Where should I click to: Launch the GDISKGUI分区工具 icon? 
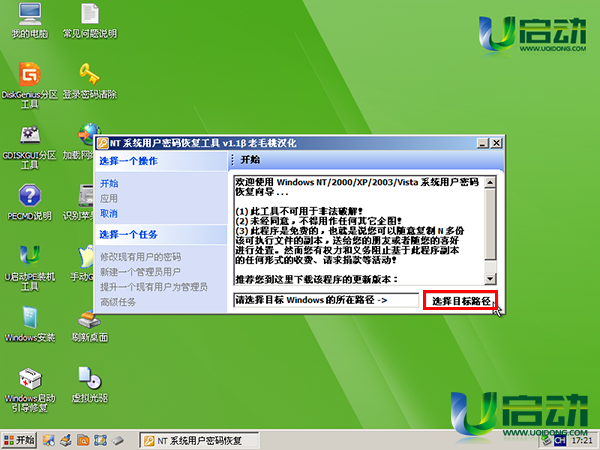[30, 147]
